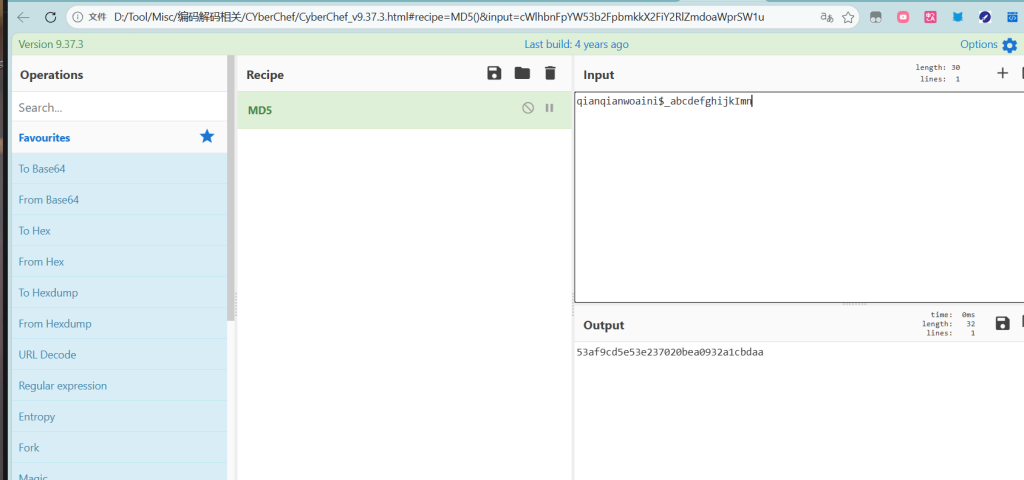Save the current recipe
The width and height of the screenshot is (1024, 480).
[x=494, y=74]
